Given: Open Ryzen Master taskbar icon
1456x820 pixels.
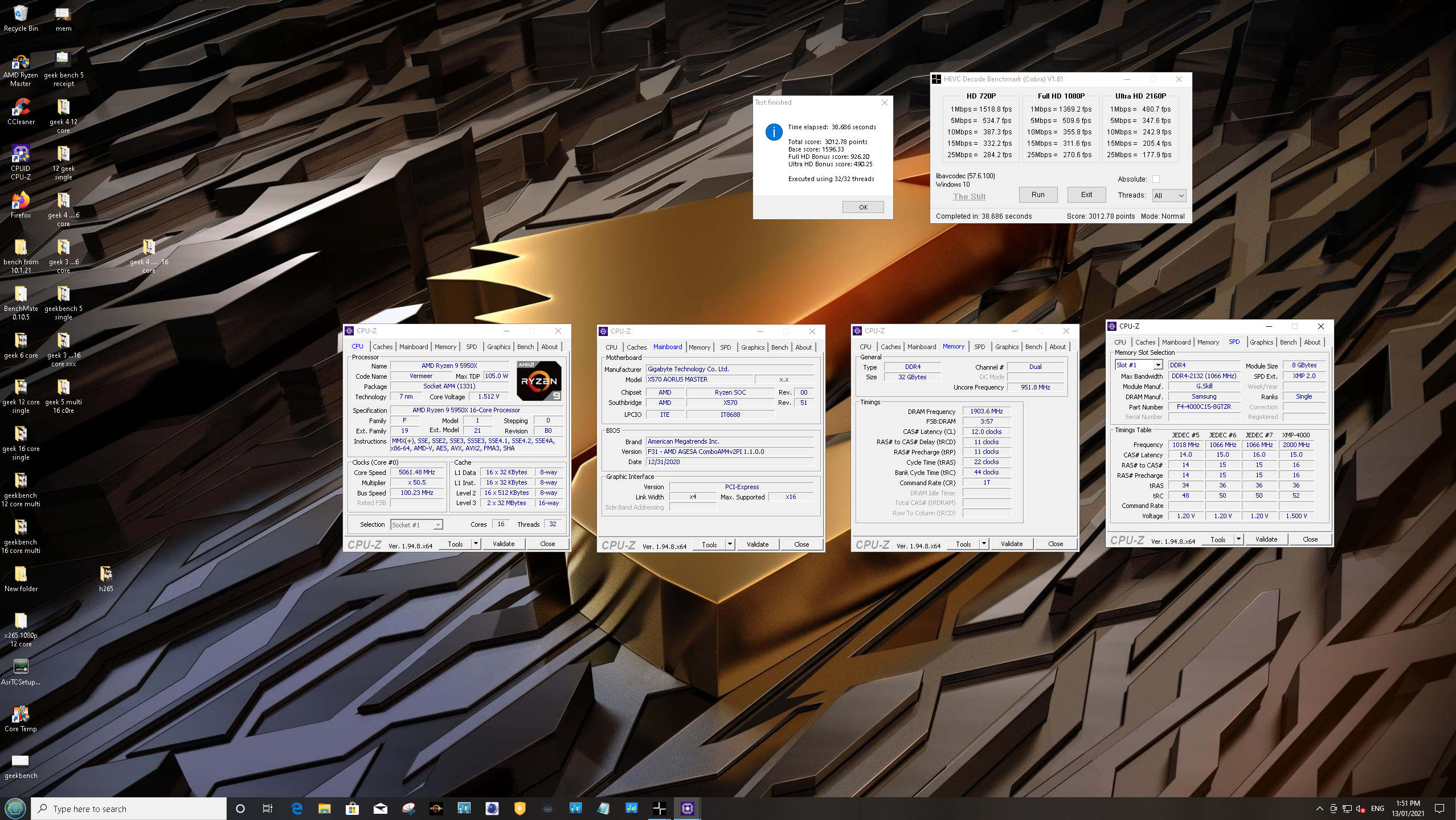Looking at the screenshot, I should coord(436,809).
